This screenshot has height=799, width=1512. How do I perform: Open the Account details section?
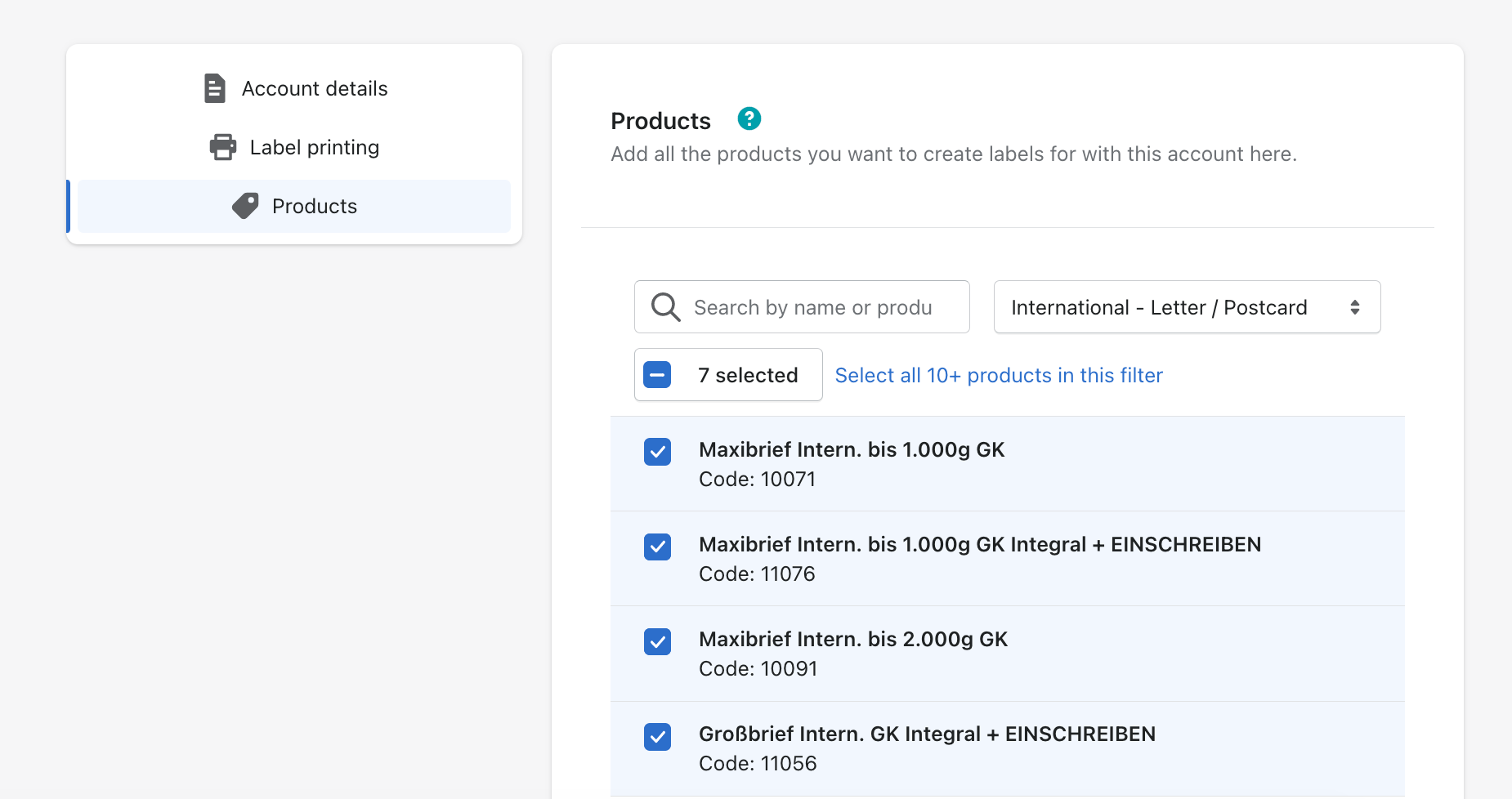pos(294,88)
